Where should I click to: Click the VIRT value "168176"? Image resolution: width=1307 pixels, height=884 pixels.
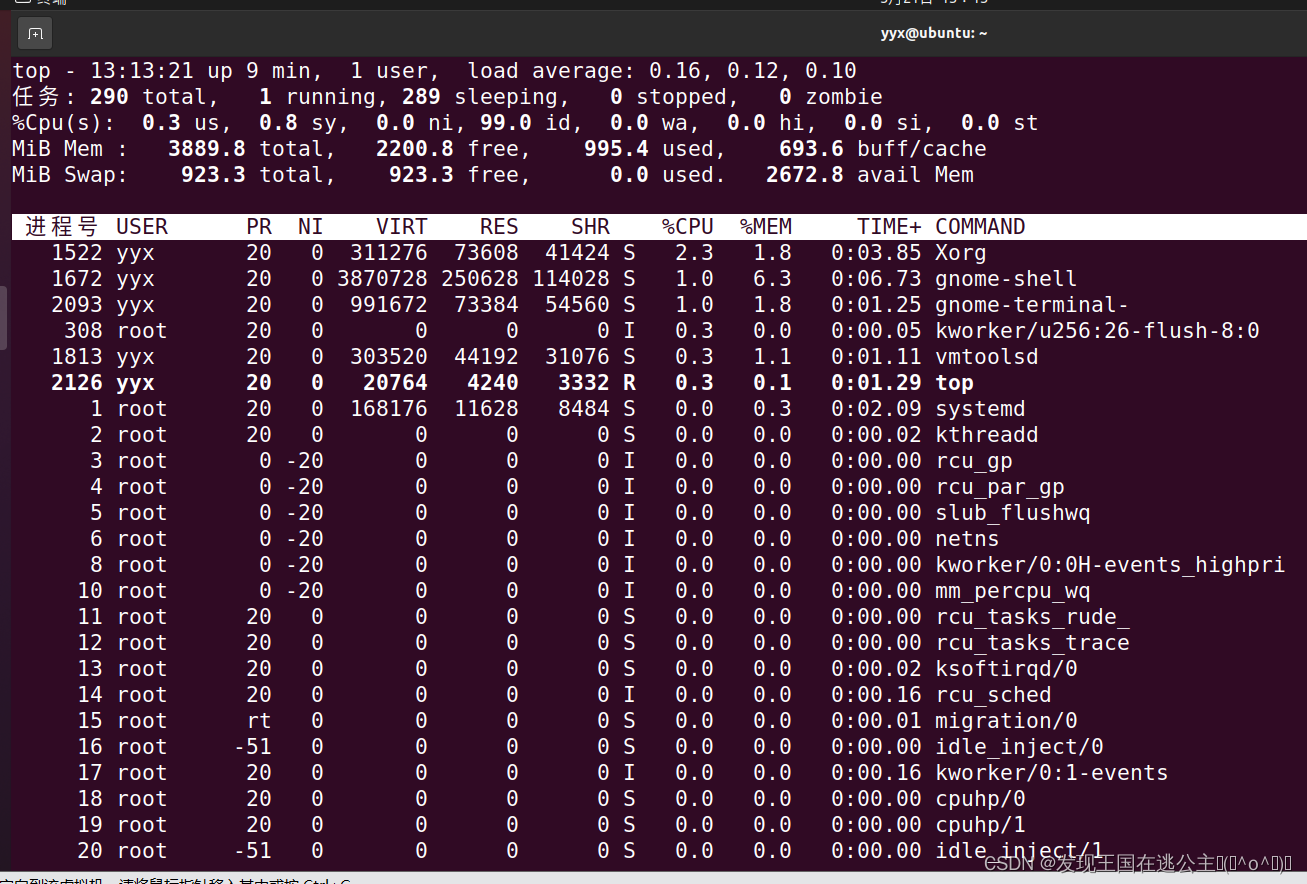tap(389, 409)
